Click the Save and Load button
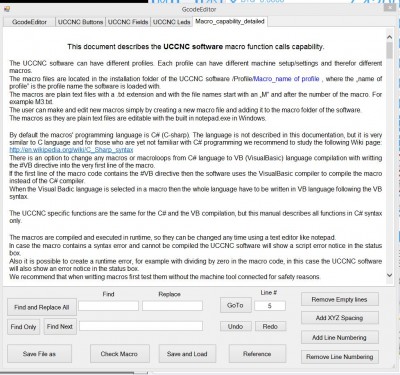400x375 pixels. (x=187, y=354)
